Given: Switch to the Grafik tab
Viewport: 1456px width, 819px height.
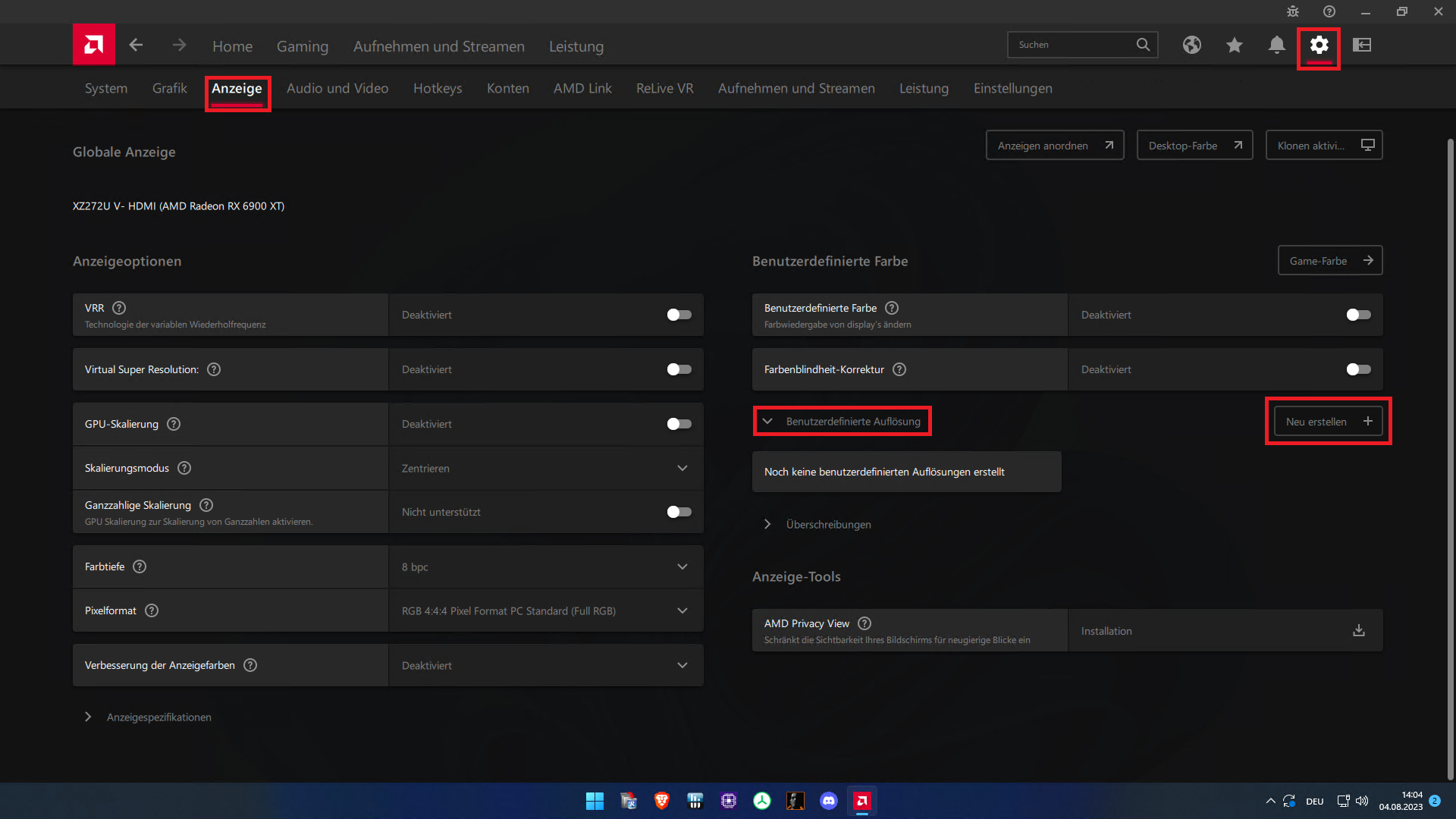Looking at the screenshot, I should coord(169,88).
